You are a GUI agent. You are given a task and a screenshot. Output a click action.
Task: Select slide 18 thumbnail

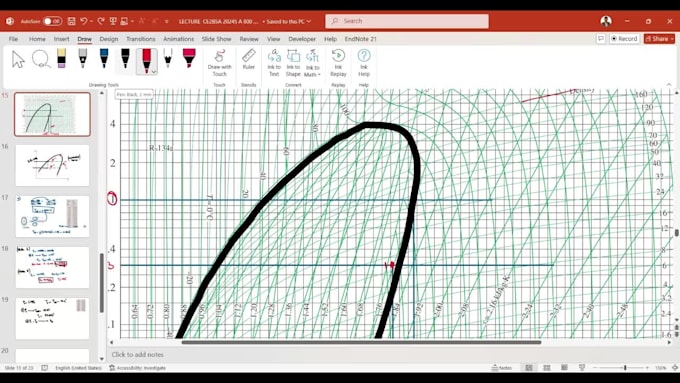point(52,268)
